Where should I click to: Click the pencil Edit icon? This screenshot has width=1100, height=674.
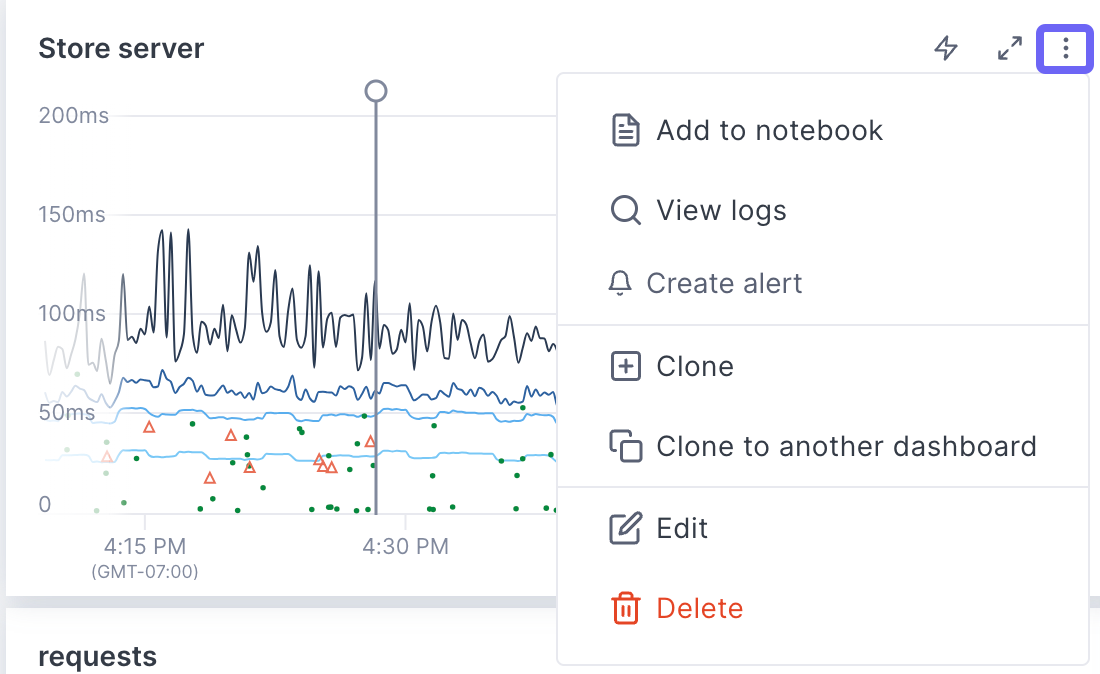pyautogui.click(x=626, y=527)
